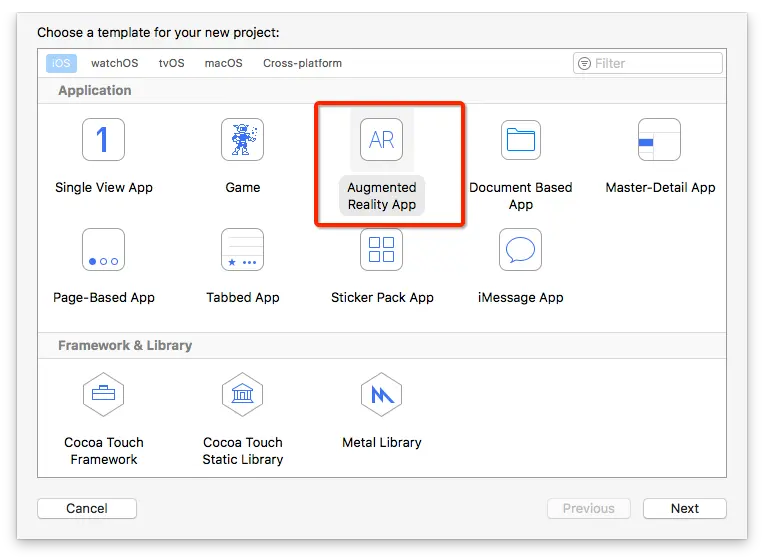Pick the Sticker Pack App grid icon
The image size is (764, 560).
[x=382, y=250]
